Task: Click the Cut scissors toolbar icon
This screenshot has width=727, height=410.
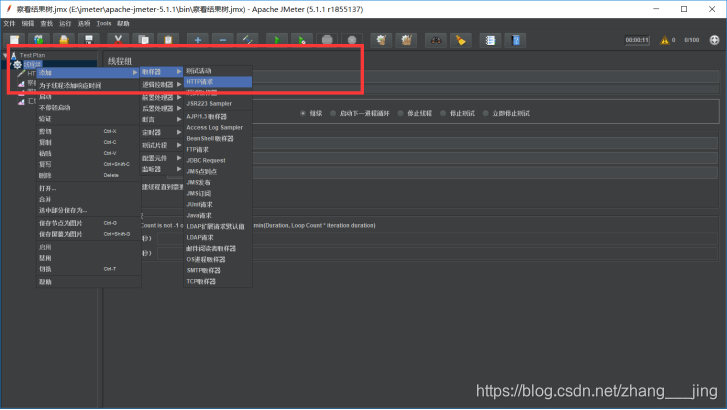Action: tap(118, 40)
